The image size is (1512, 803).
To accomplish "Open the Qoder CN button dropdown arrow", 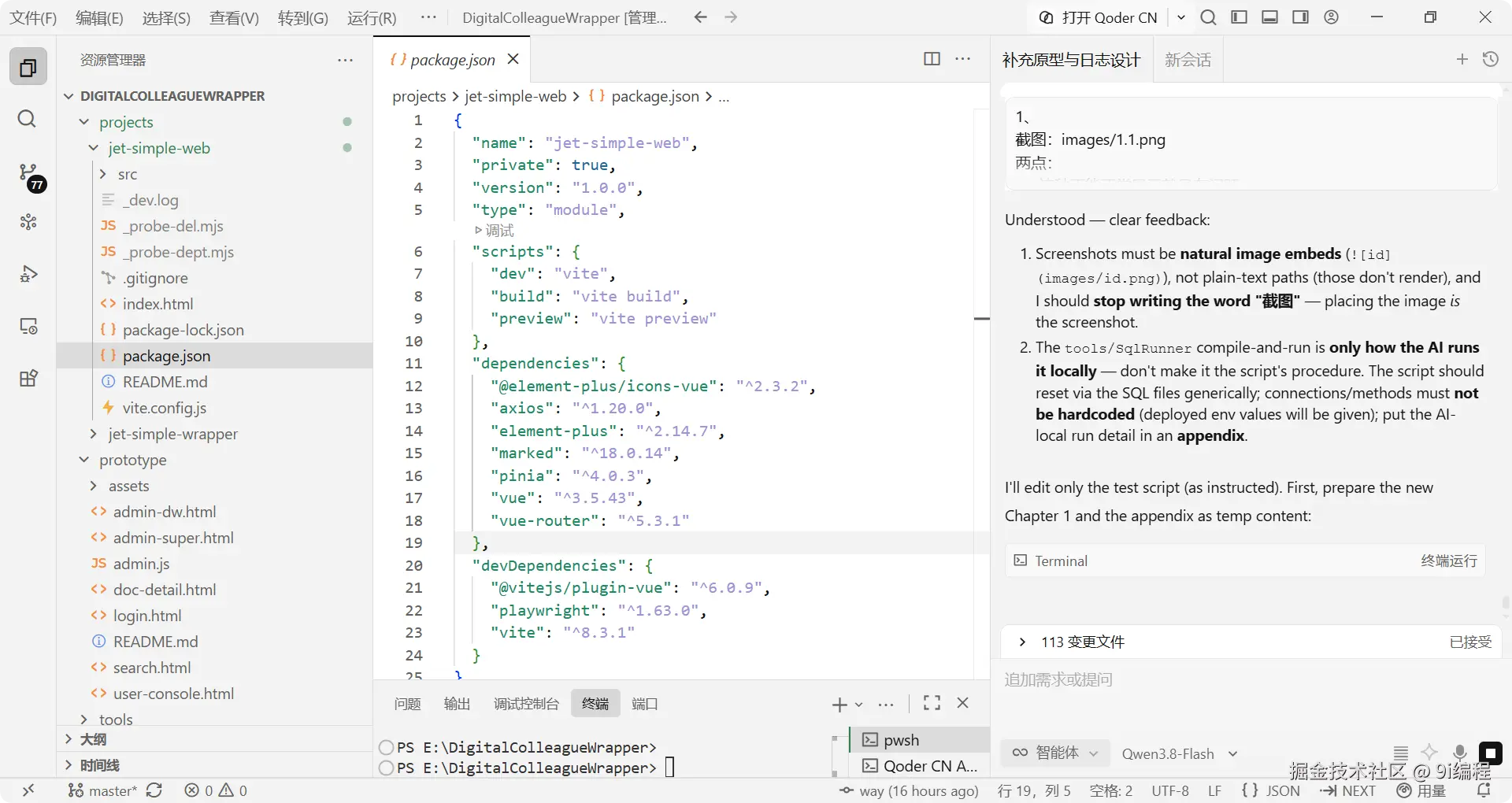I will [1180, 17].
